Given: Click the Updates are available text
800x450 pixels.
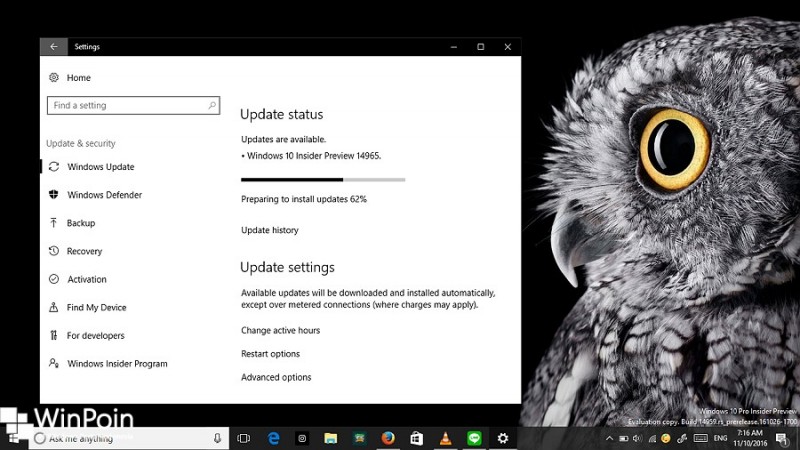Looking at the screenshot, I should 283,139.
